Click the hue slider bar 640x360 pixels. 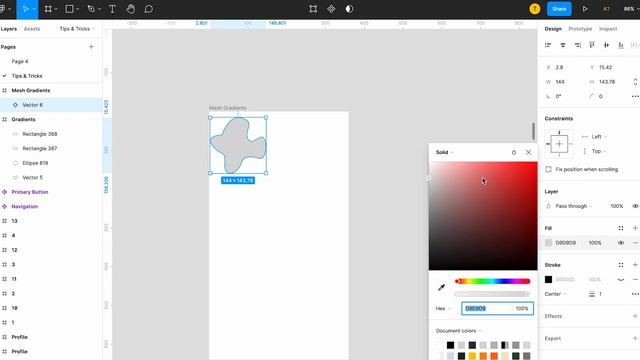click(492, 281)
